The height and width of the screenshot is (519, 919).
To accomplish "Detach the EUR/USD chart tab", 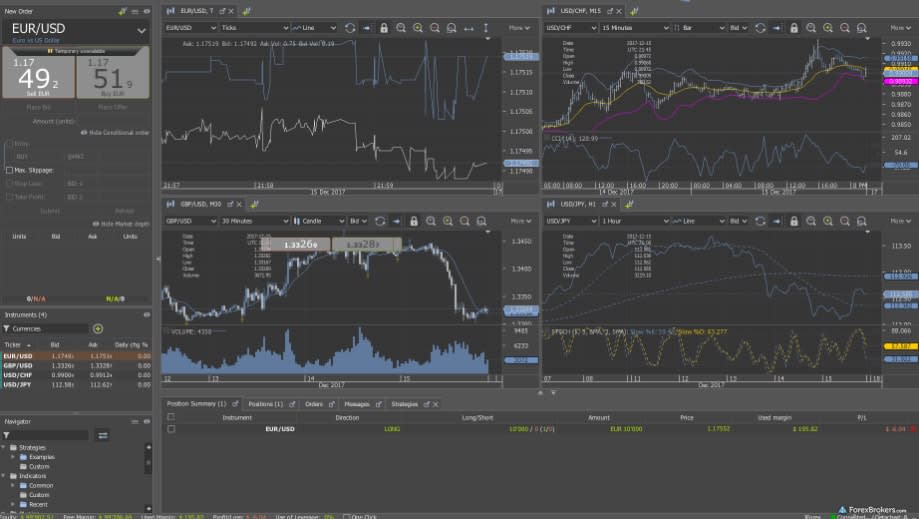I will point(221,10).
